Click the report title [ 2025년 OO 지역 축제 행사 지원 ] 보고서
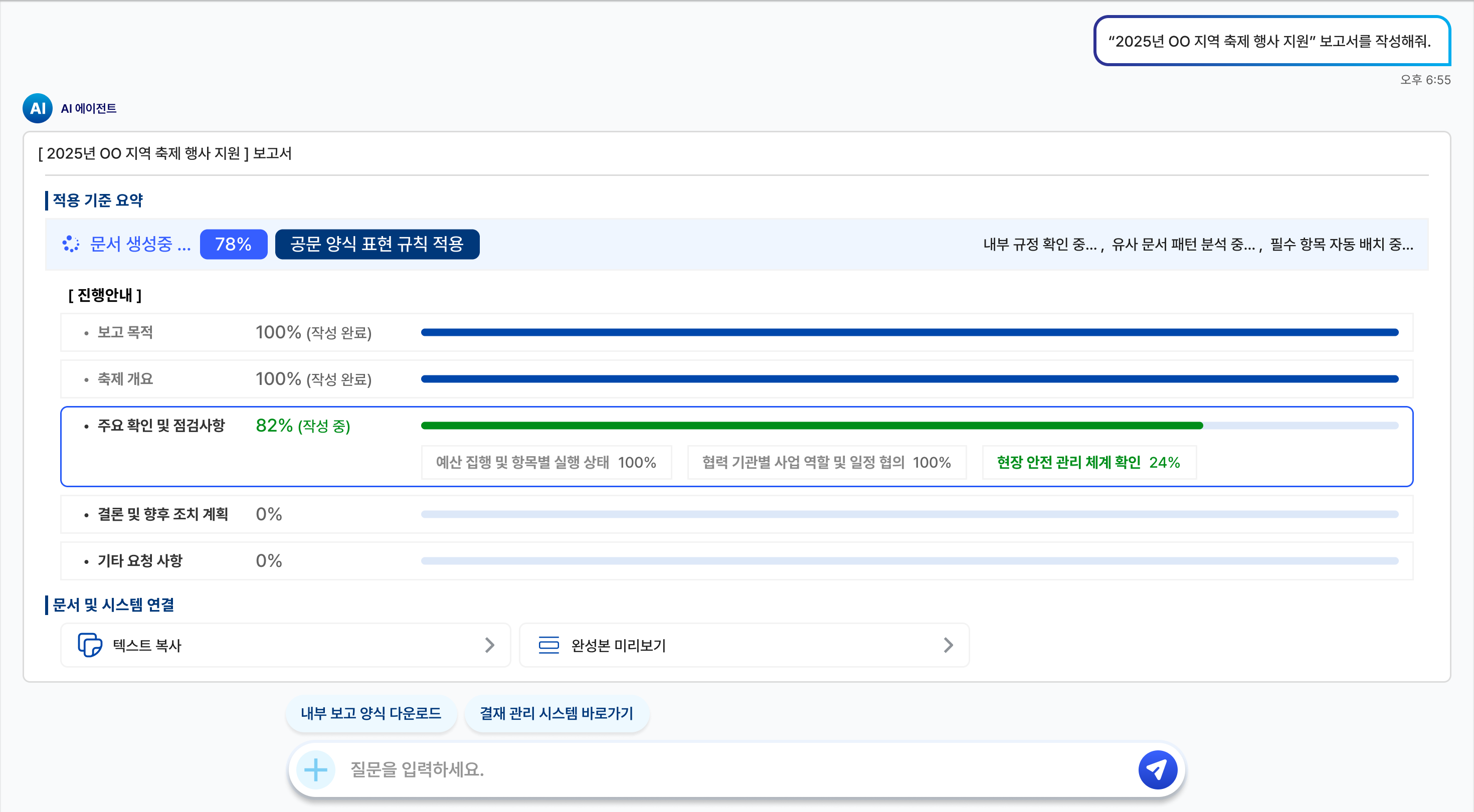The height and width of the screenshot is (812, 1474). [165, 153]
